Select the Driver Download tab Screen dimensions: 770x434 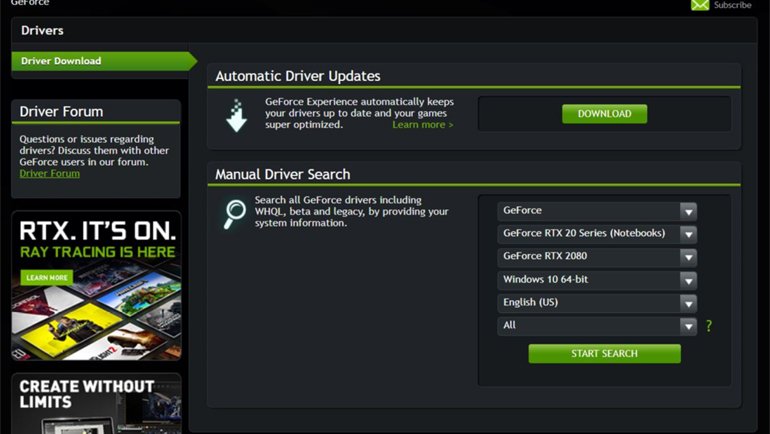[98, 61]
